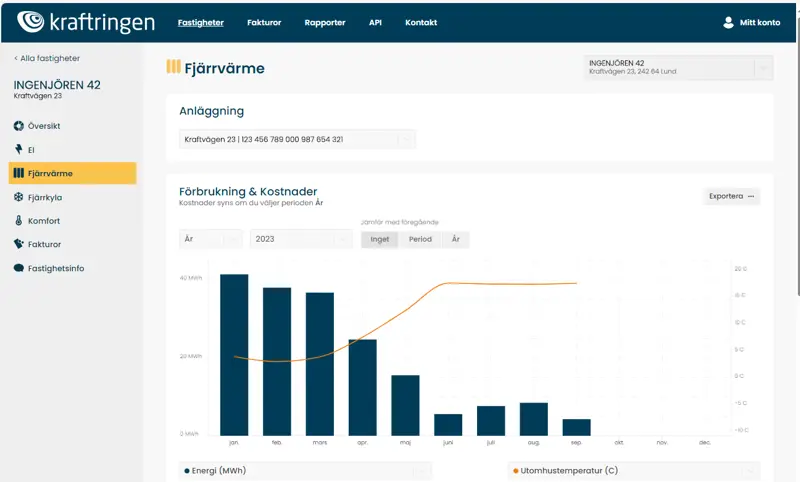Expand the 2023 year dropdown
800x482 pixels.
300,239
